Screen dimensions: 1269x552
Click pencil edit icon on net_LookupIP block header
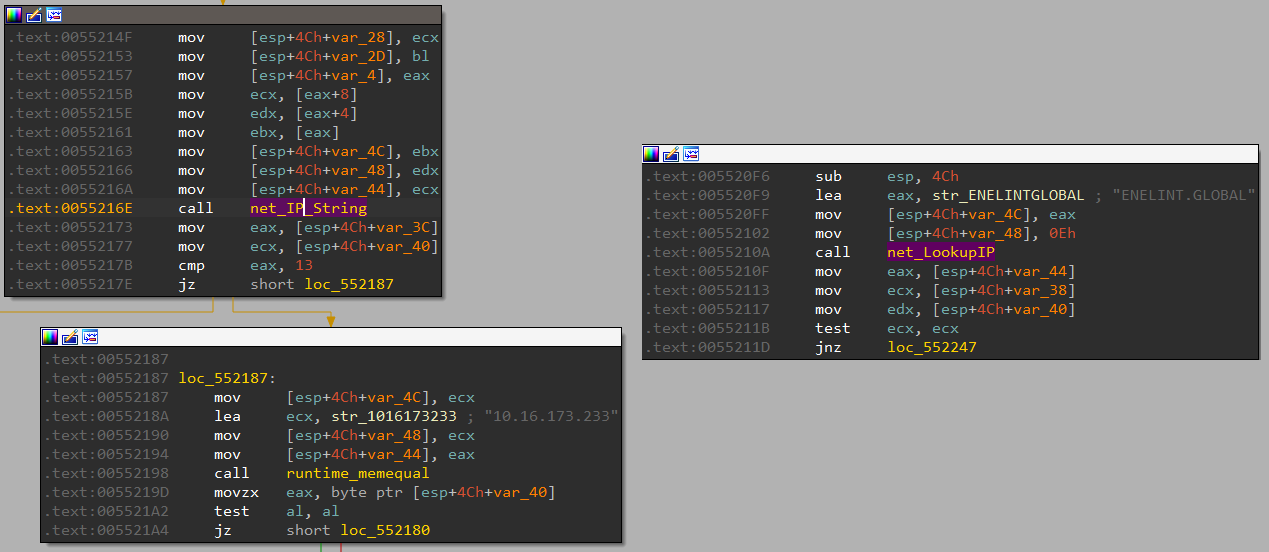672,154
